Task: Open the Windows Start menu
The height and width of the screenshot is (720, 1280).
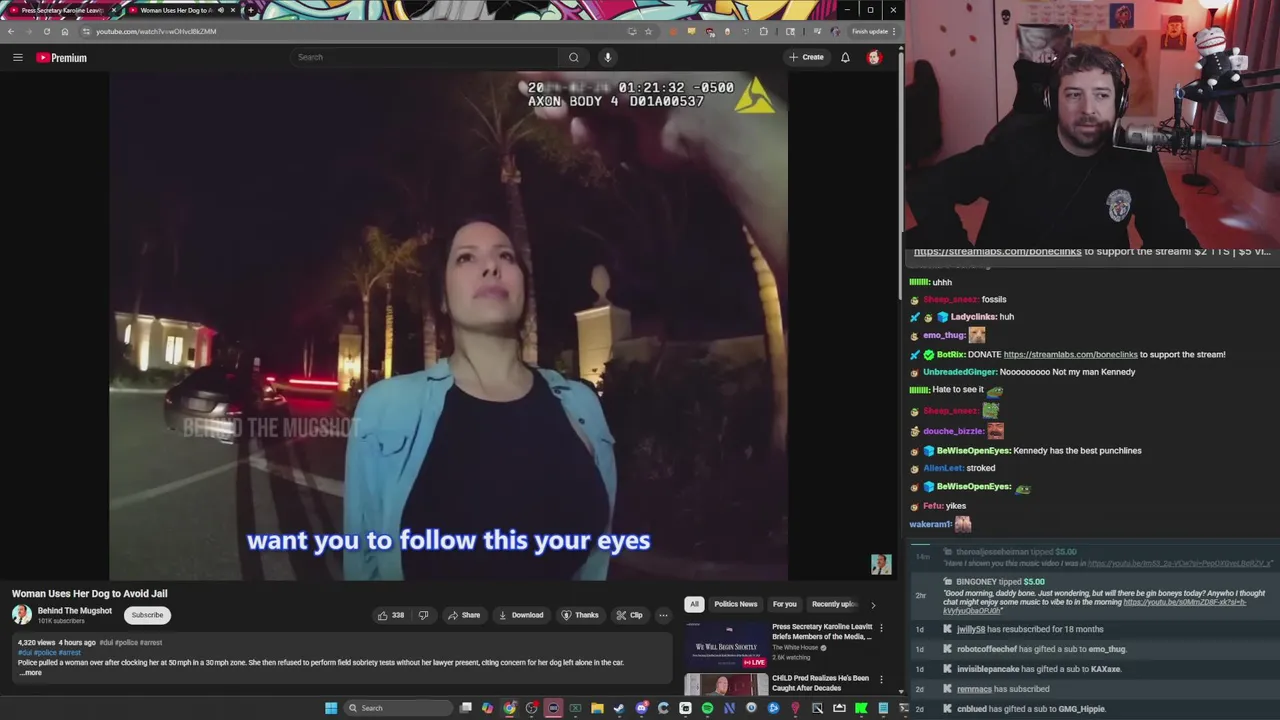Action: 331,708
